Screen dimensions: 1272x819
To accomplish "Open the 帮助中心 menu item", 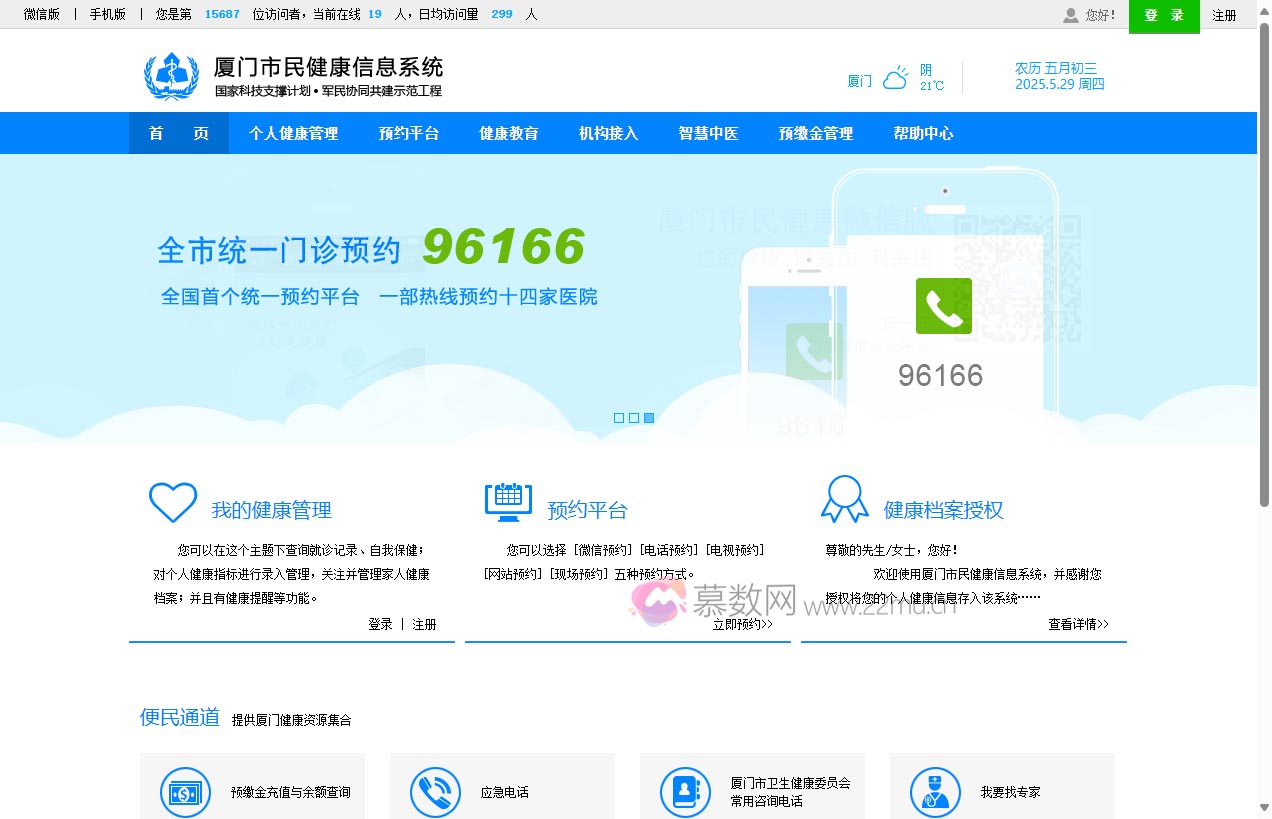I will click(x=923, y=133).
